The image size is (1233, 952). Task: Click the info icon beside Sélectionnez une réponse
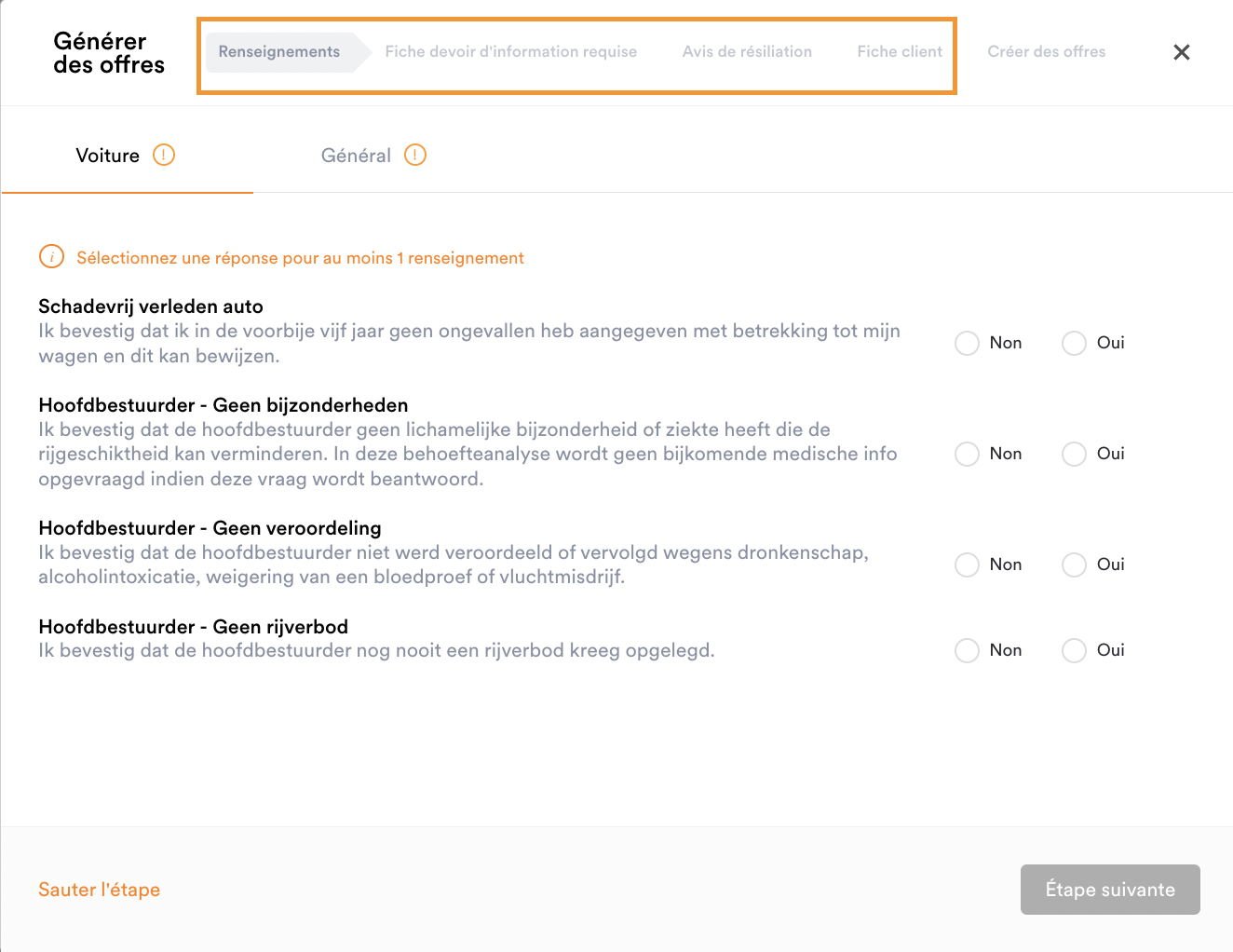[x=51, y=257]
